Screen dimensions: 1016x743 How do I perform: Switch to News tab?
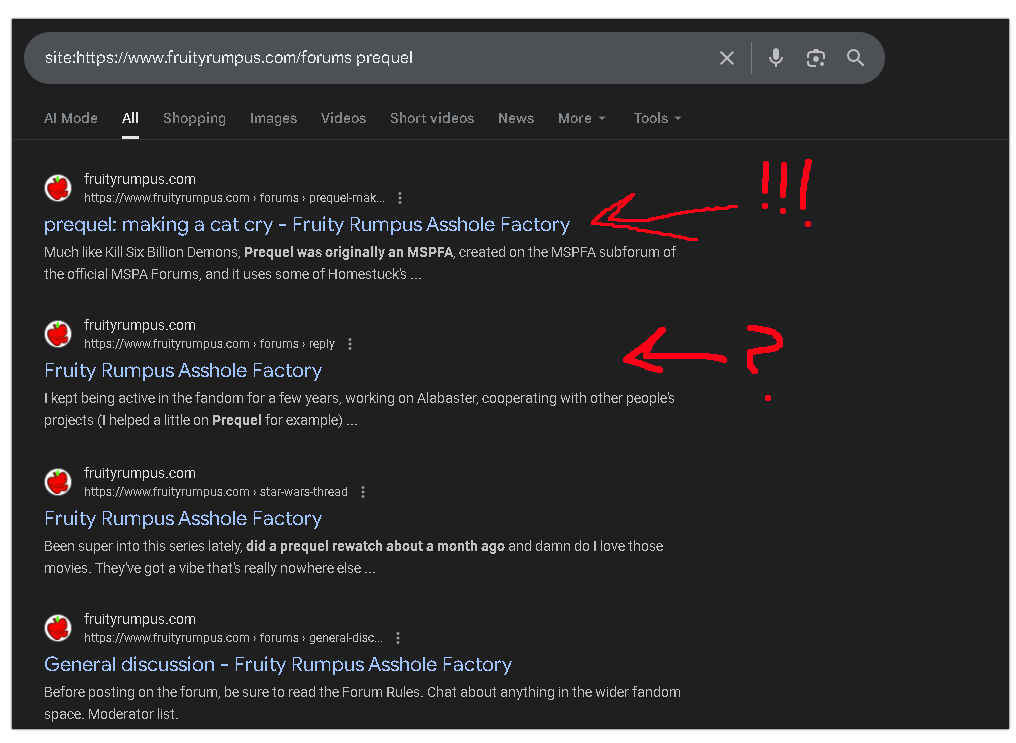coord(516,119)
